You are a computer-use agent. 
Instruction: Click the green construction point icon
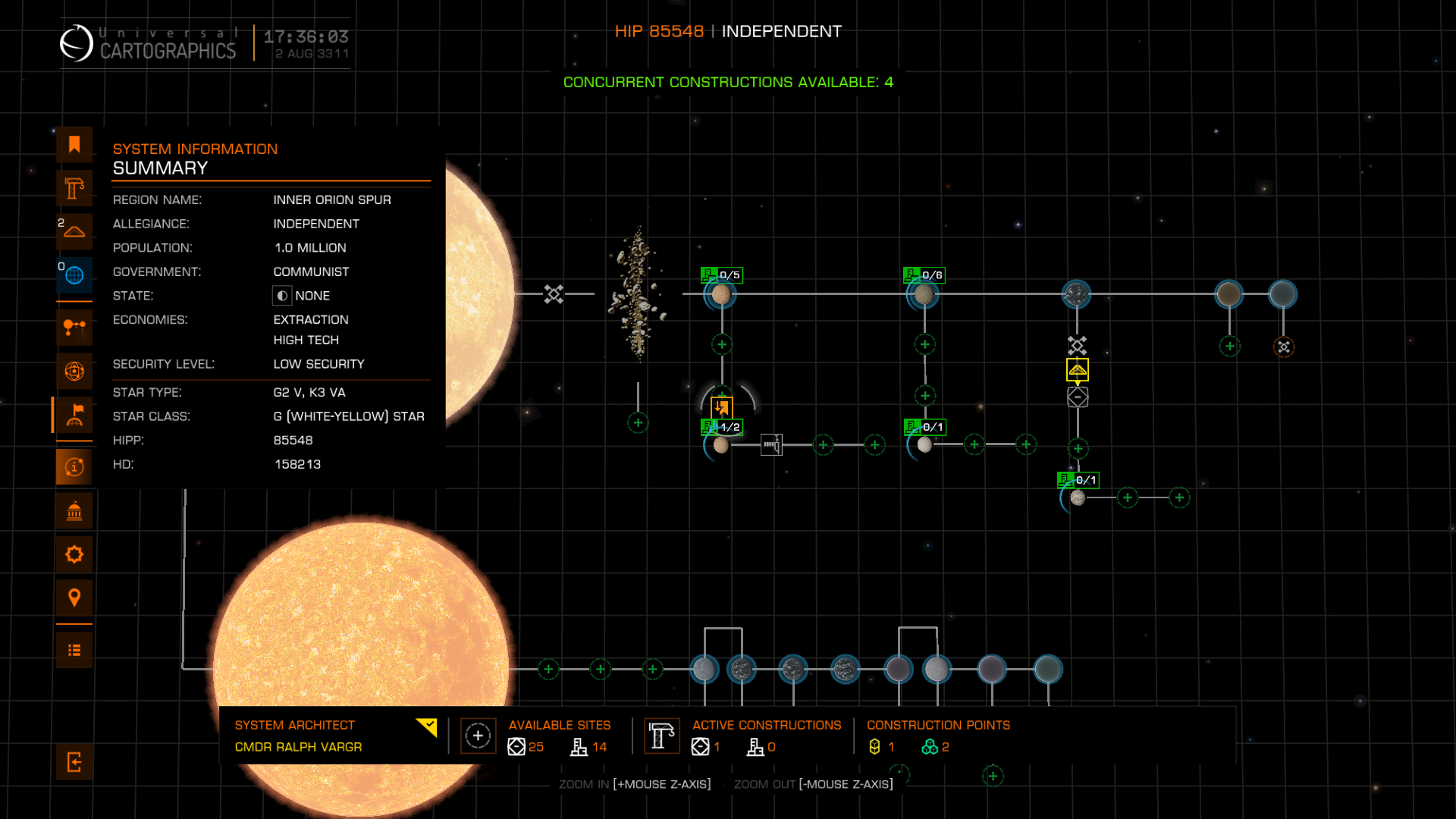pyautogui.click(x=930, y=747)
